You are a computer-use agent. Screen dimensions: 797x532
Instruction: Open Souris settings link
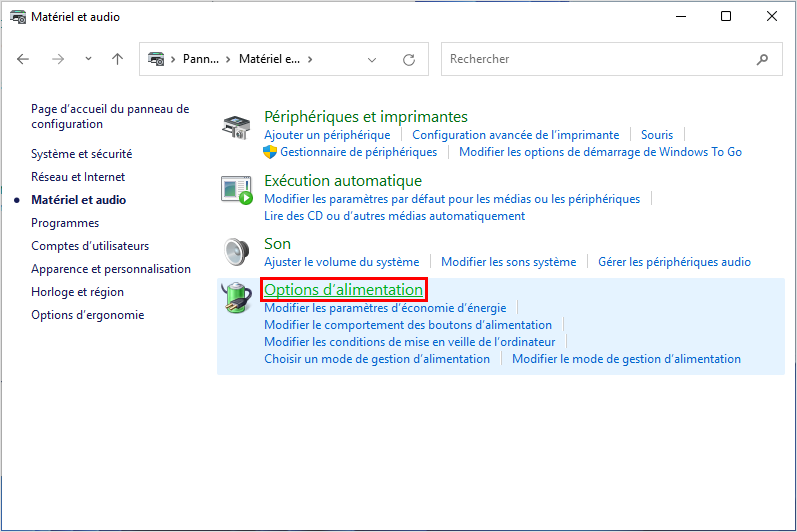(x=657, y=135)
